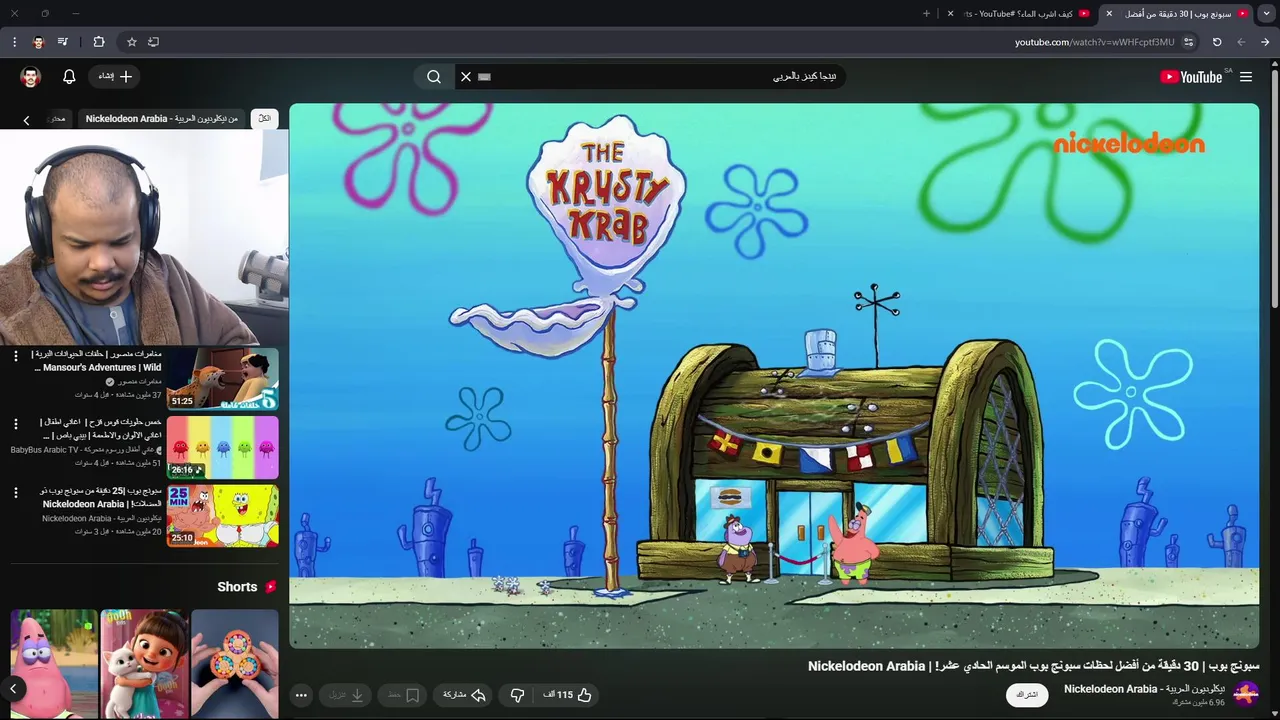The image size is (1280, 720).
Task: Like the video with 115 ألف thumbs up
Action: 569,695
